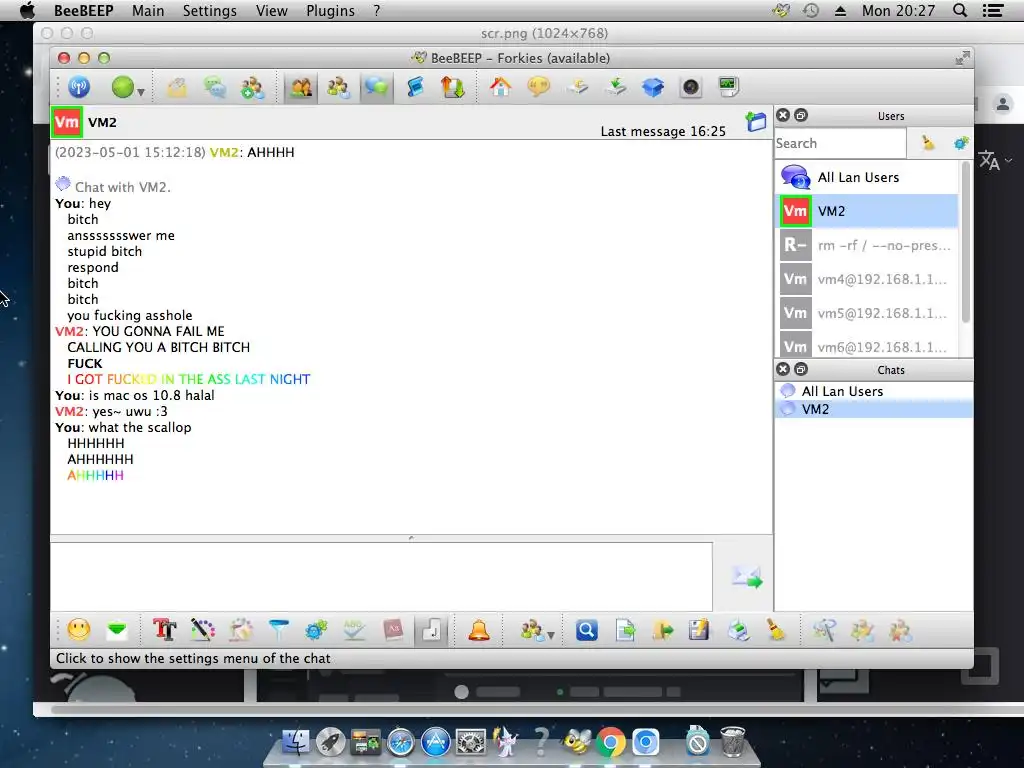Open the View menu
This screenshot has width=1024, height=768.
[x=272, y=10]
